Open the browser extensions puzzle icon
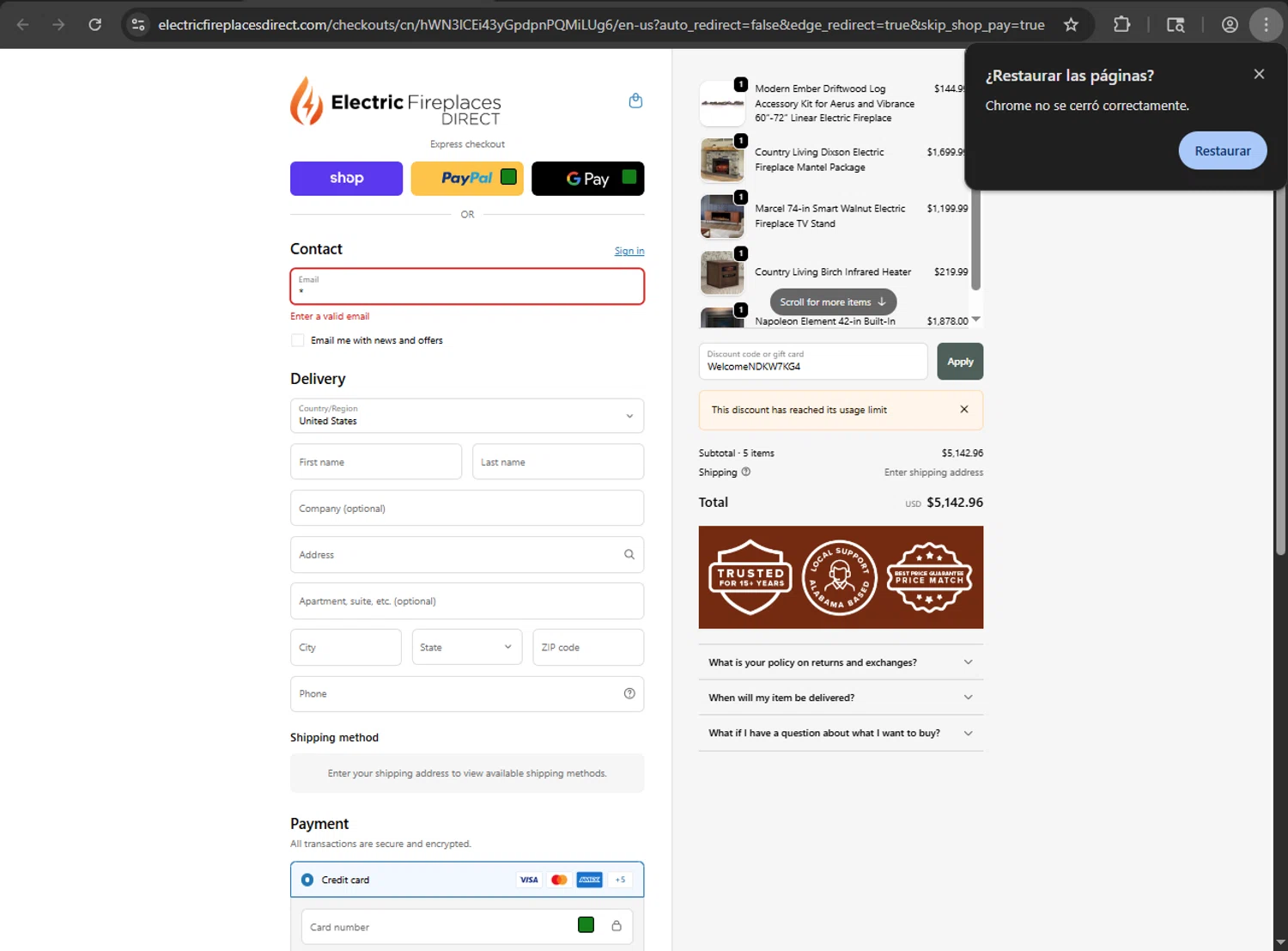 point(1121,25)
